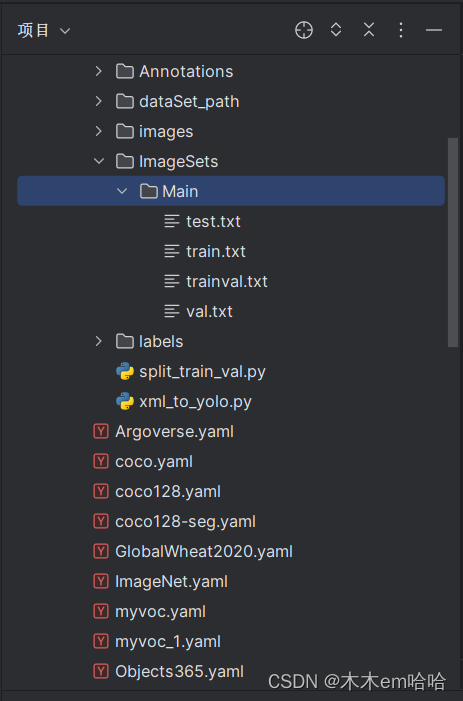Collapse the Main folder chevron
Viewport: 463px width, 701px height.
[122, 191]
